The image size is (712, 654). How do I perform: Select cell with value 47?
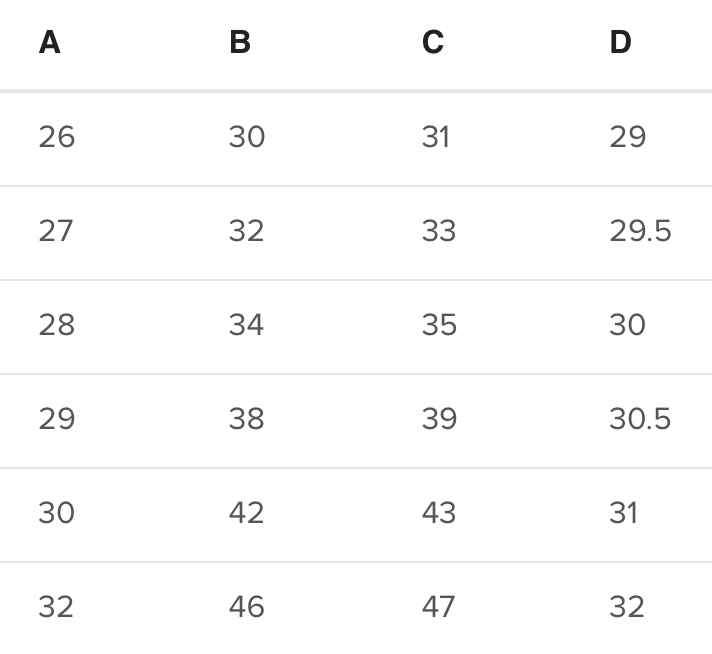(x=438, y=607)
